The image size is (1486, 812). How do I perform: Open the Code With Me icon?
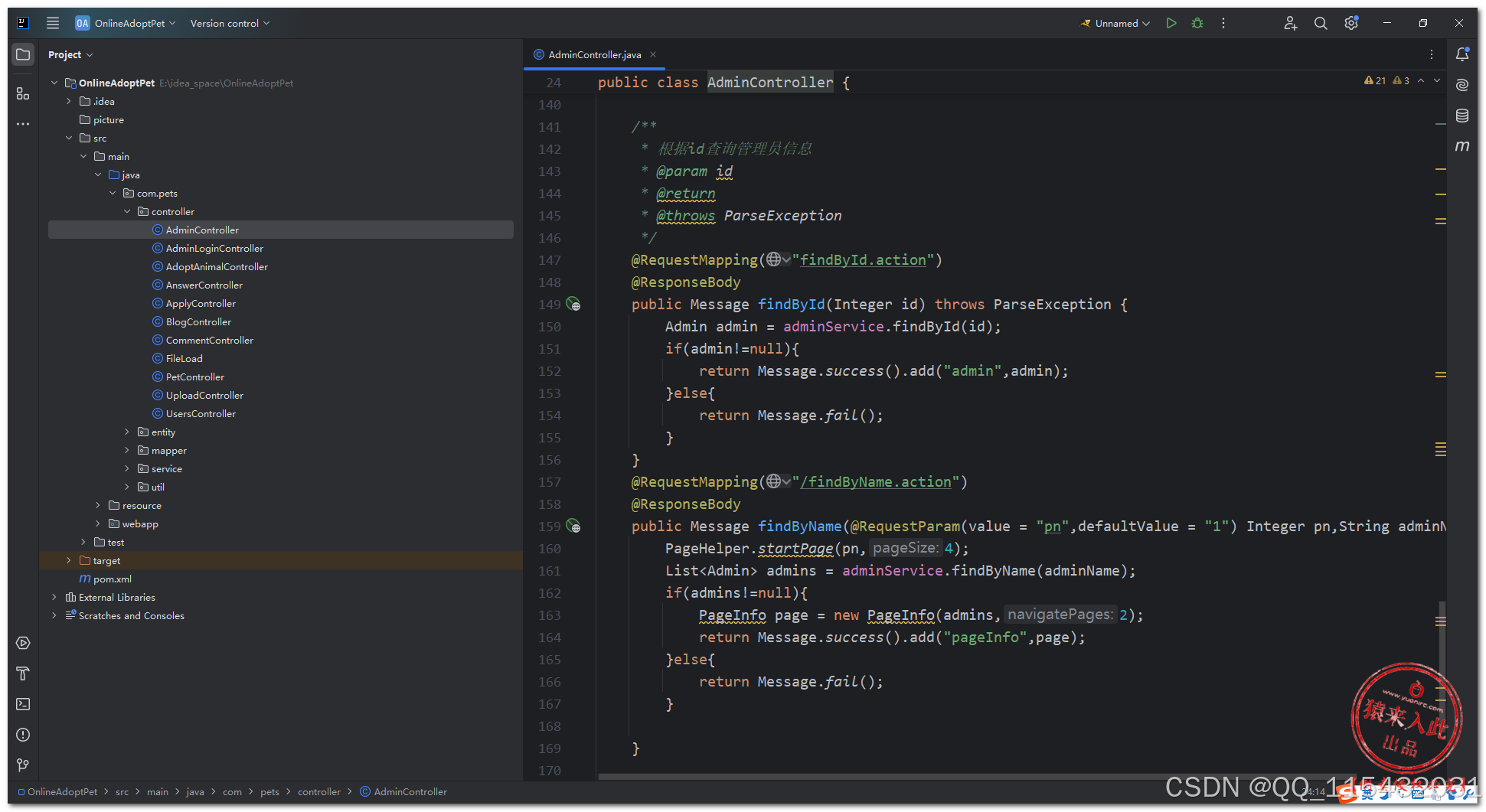point(1291,23)
